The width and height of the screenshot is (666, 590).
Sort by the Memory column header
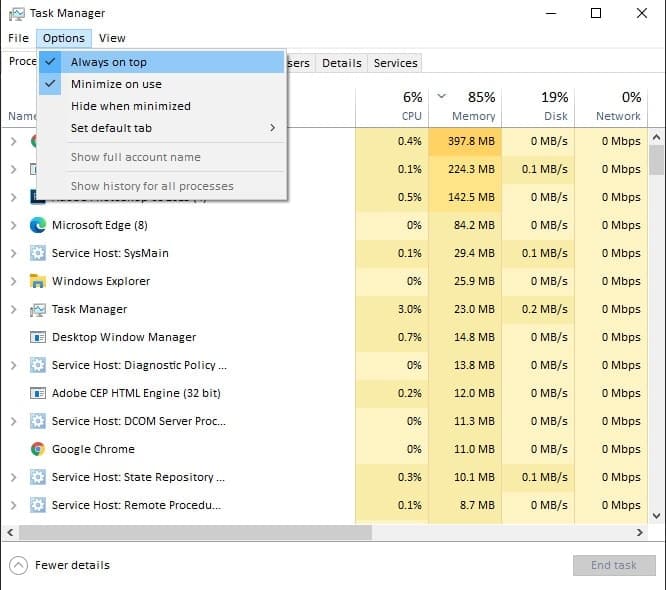click(x=465, y=106)
